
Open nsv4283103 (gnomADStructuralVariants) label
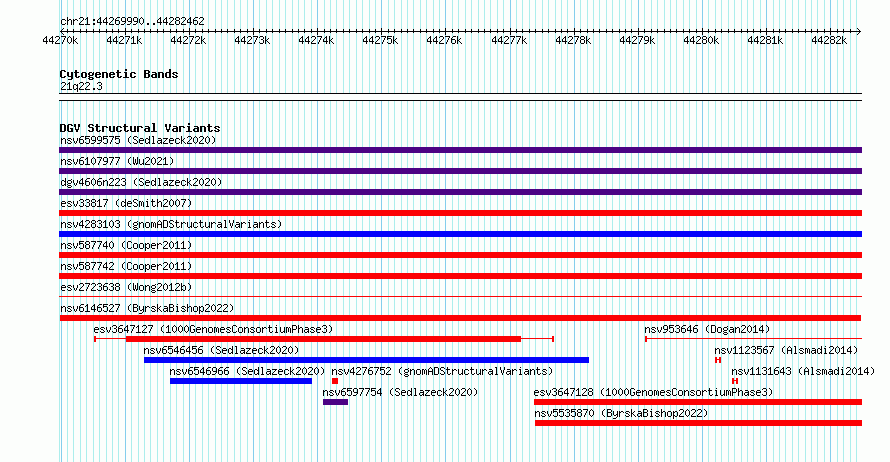point(171,224)
